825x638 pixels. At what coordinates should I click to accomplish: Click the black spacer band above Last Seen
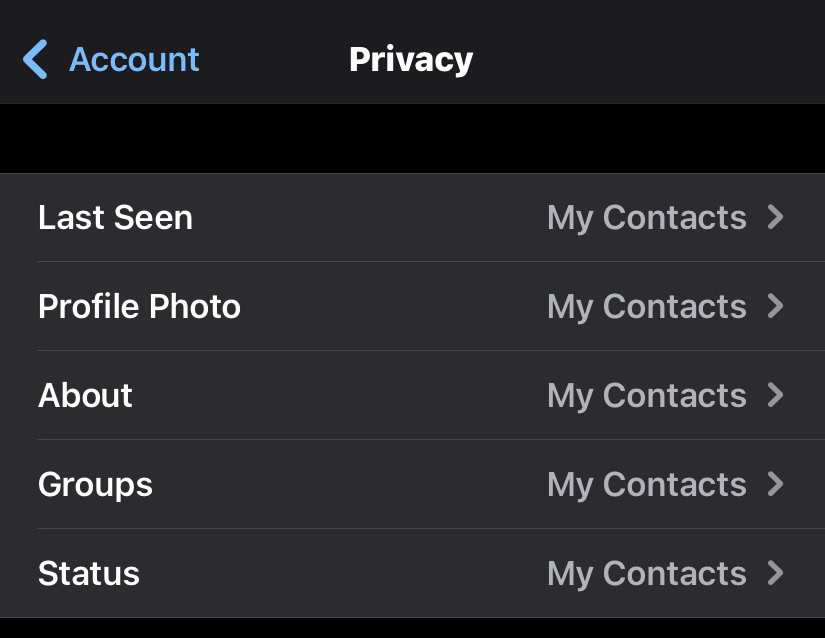tap(412, 139)
